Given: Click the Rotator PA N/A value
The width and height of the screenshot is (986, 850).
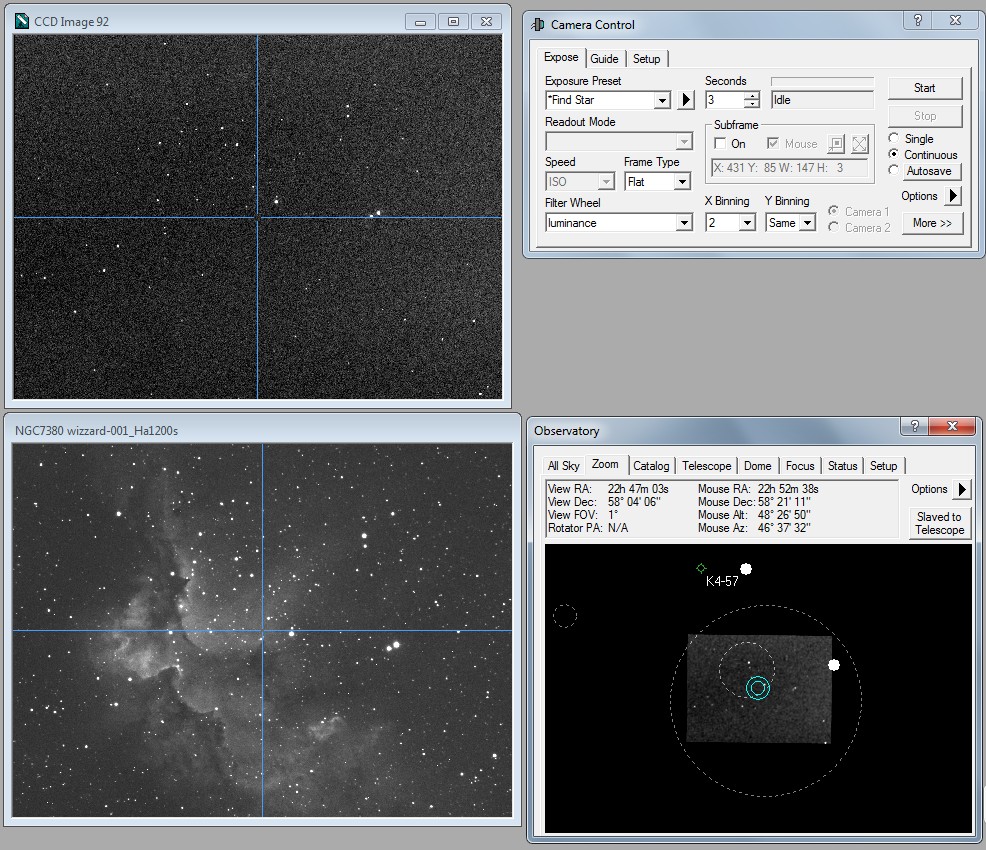Looking at the screenshot, I should 618,528.
